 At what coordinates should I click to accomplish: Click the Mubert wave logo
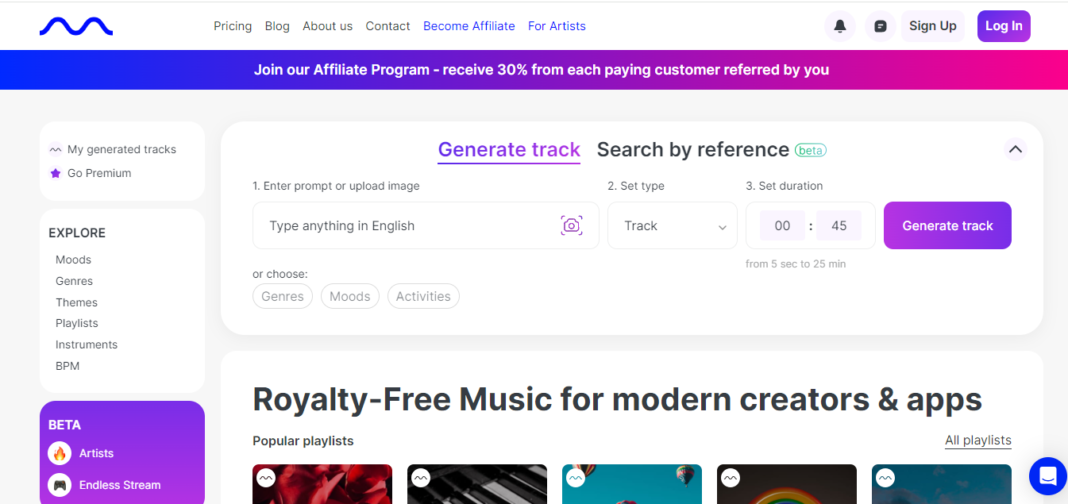[76, 26]
